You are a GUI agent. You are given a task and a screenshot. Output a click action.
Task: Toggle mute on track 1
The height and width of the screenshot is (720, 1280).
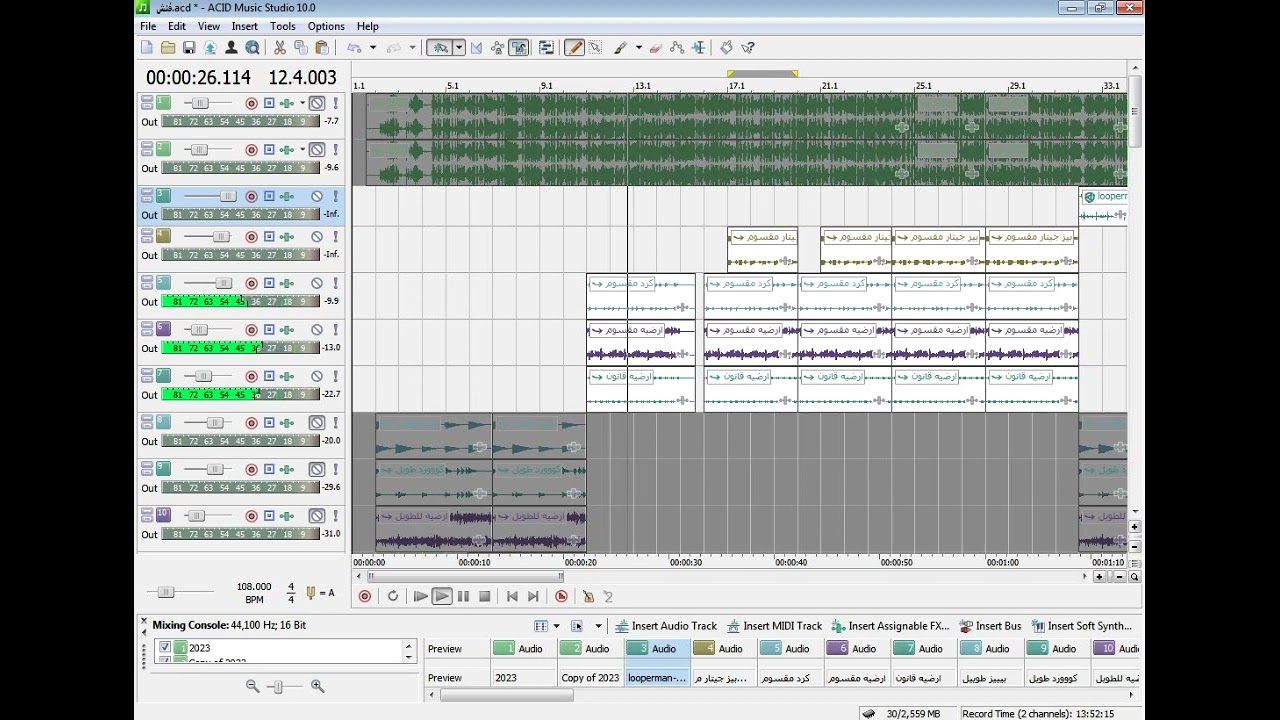(317, 103)
